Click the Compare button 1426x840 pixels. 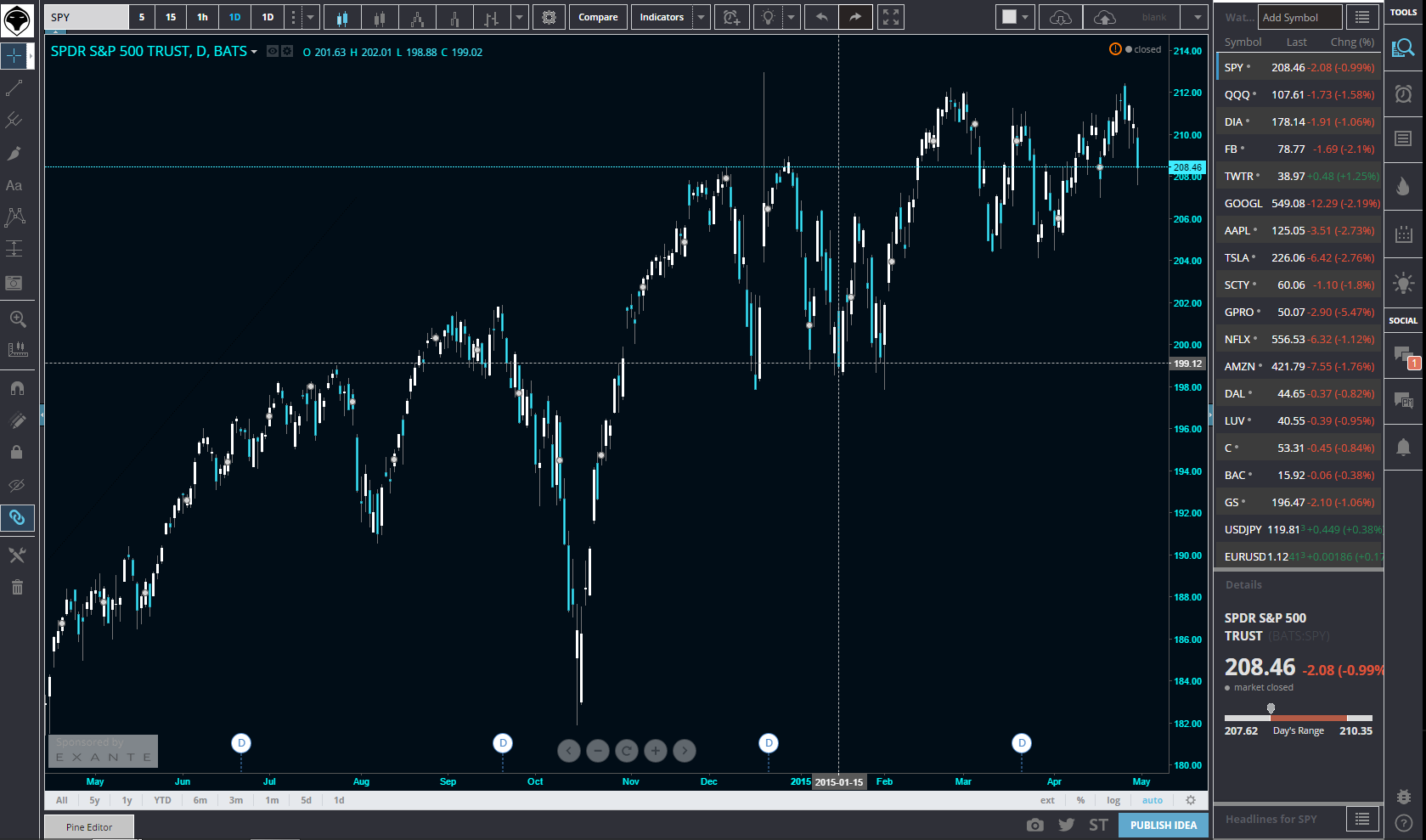click(x=598, y=16)
